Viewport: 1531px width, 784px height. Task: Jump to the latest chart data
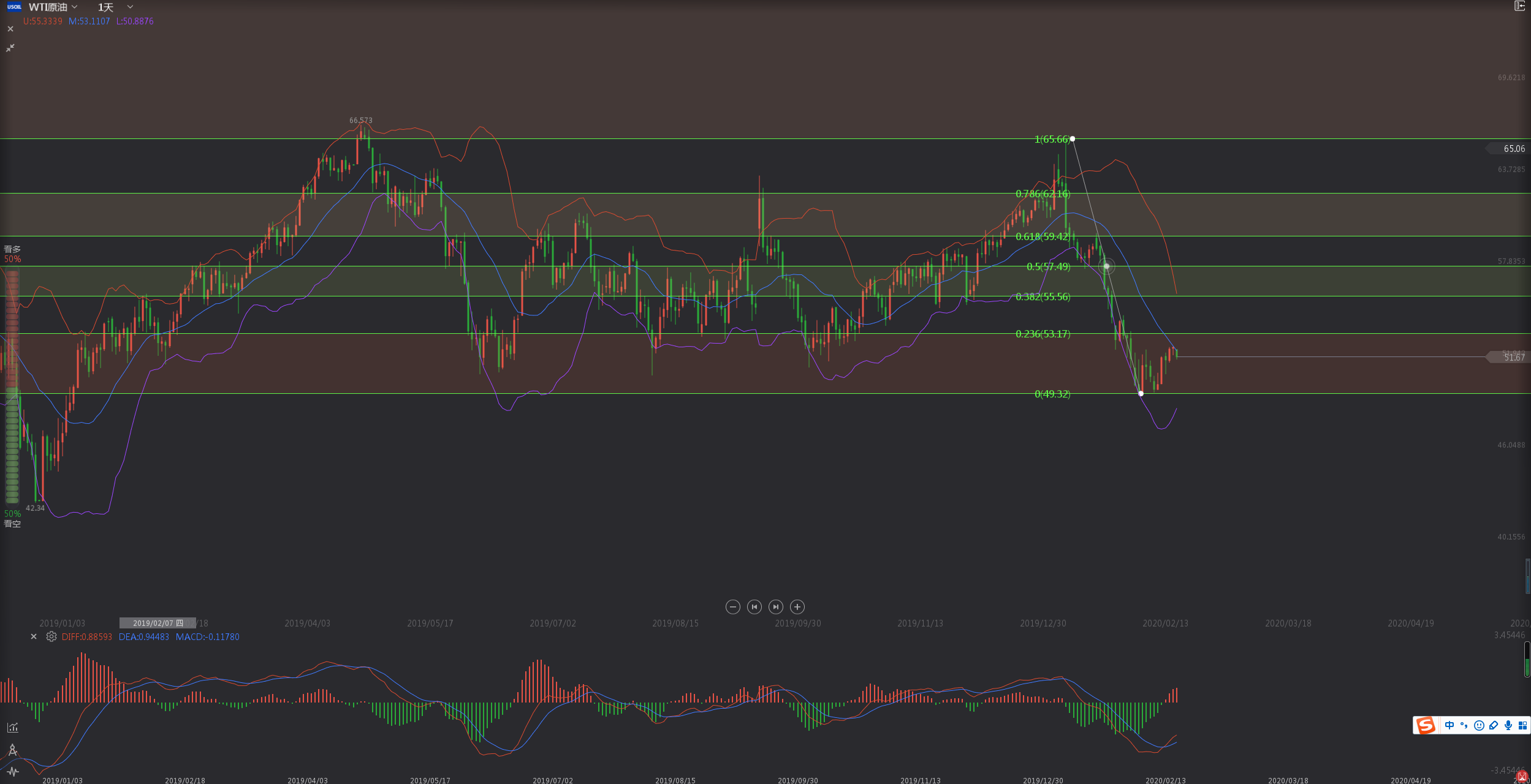[x=775, y=607]
